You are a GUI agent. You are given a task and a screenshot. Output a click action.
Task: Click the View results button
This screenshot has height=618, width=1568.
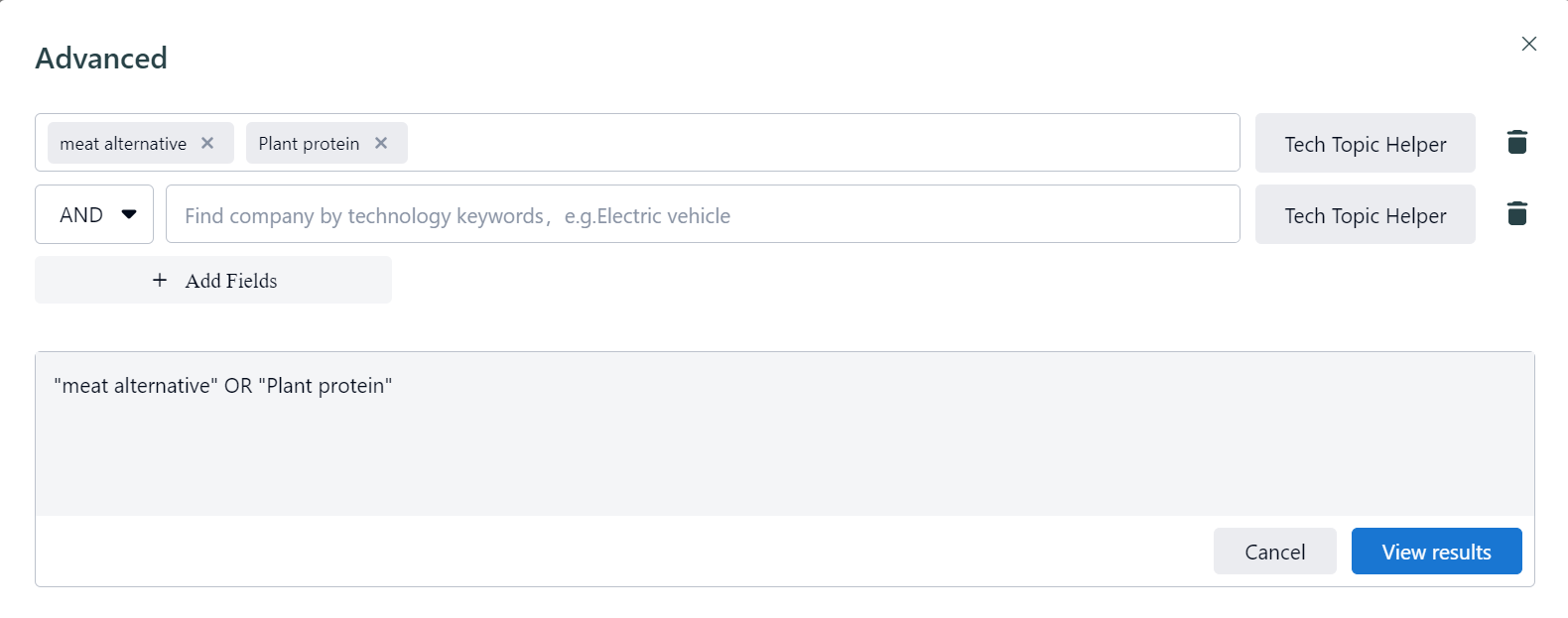1436,552
